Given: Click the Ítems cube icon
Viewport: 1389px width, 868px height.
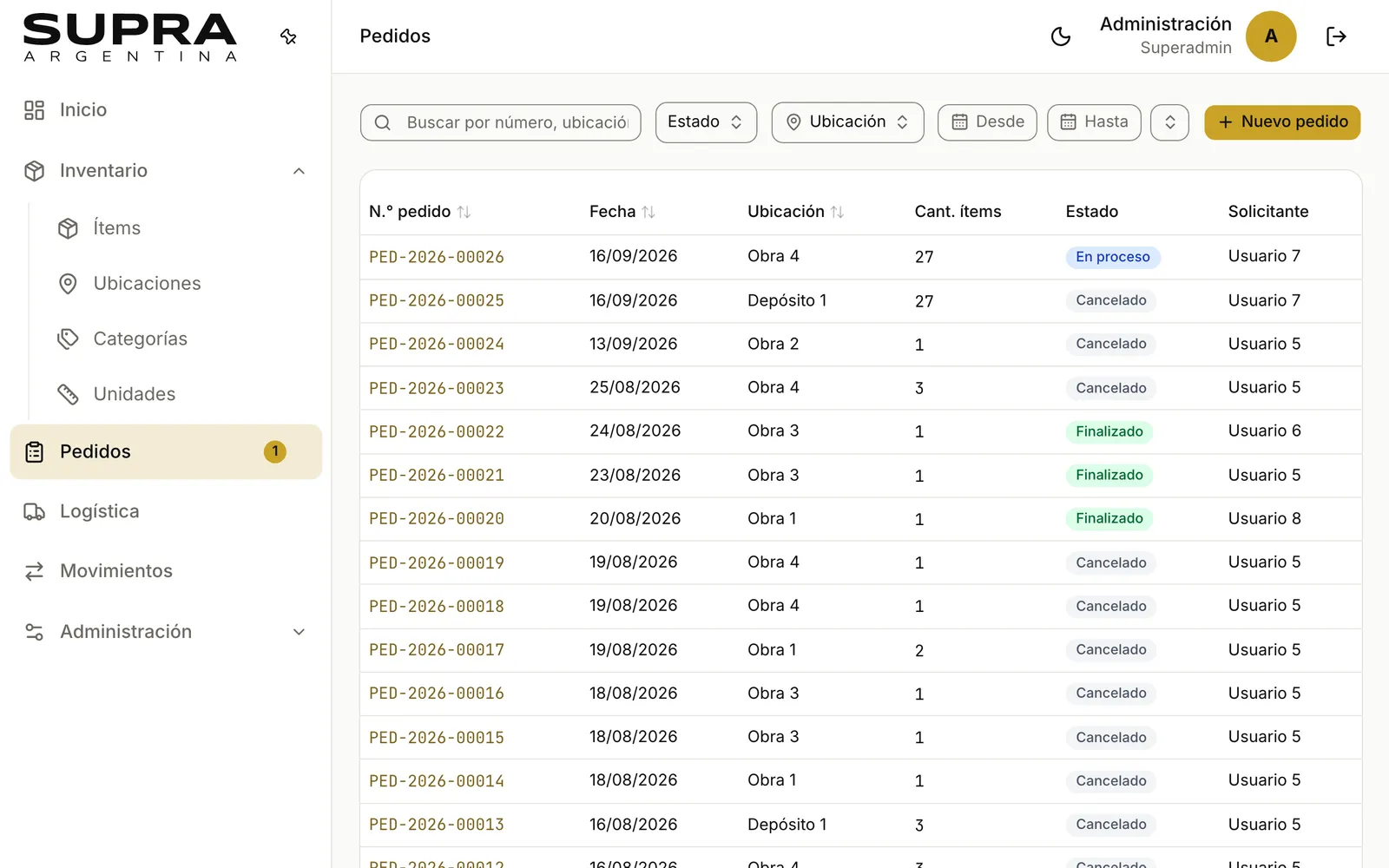Looking at the screenshot, I should pos(68,228).
